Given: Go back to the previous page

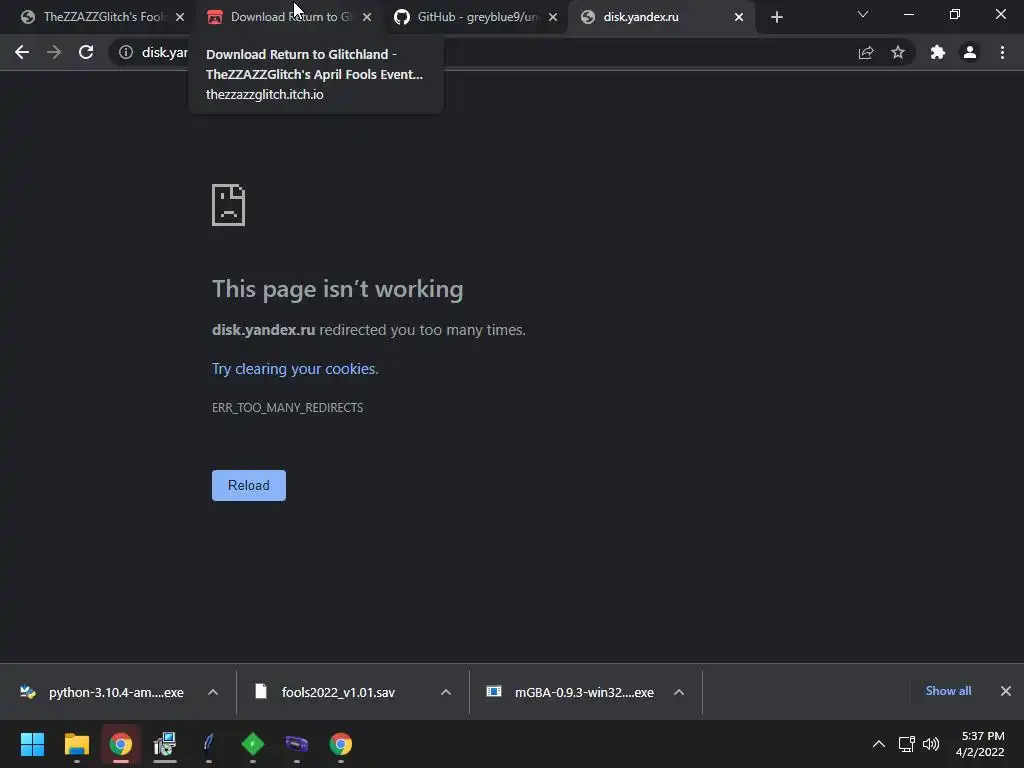Looking at the screenshot, I should tap(22, 52).
